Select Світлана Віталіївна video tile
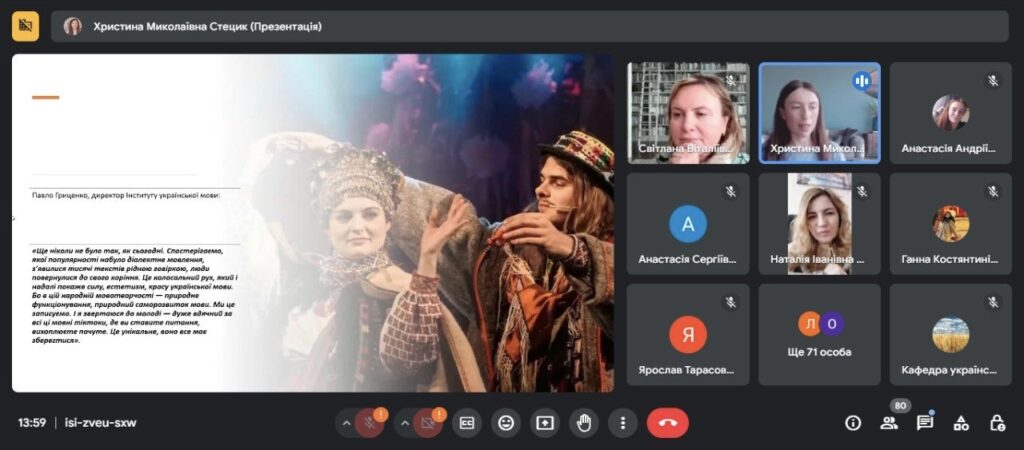Image resolution: width=1024 pixels, height=450 pixels. click(688, 113)
